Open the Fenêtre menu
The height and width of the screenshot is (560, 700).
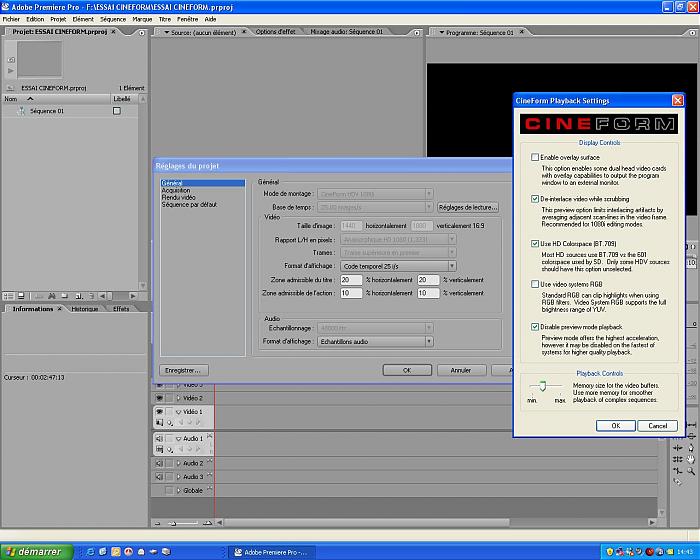(188, 19)
